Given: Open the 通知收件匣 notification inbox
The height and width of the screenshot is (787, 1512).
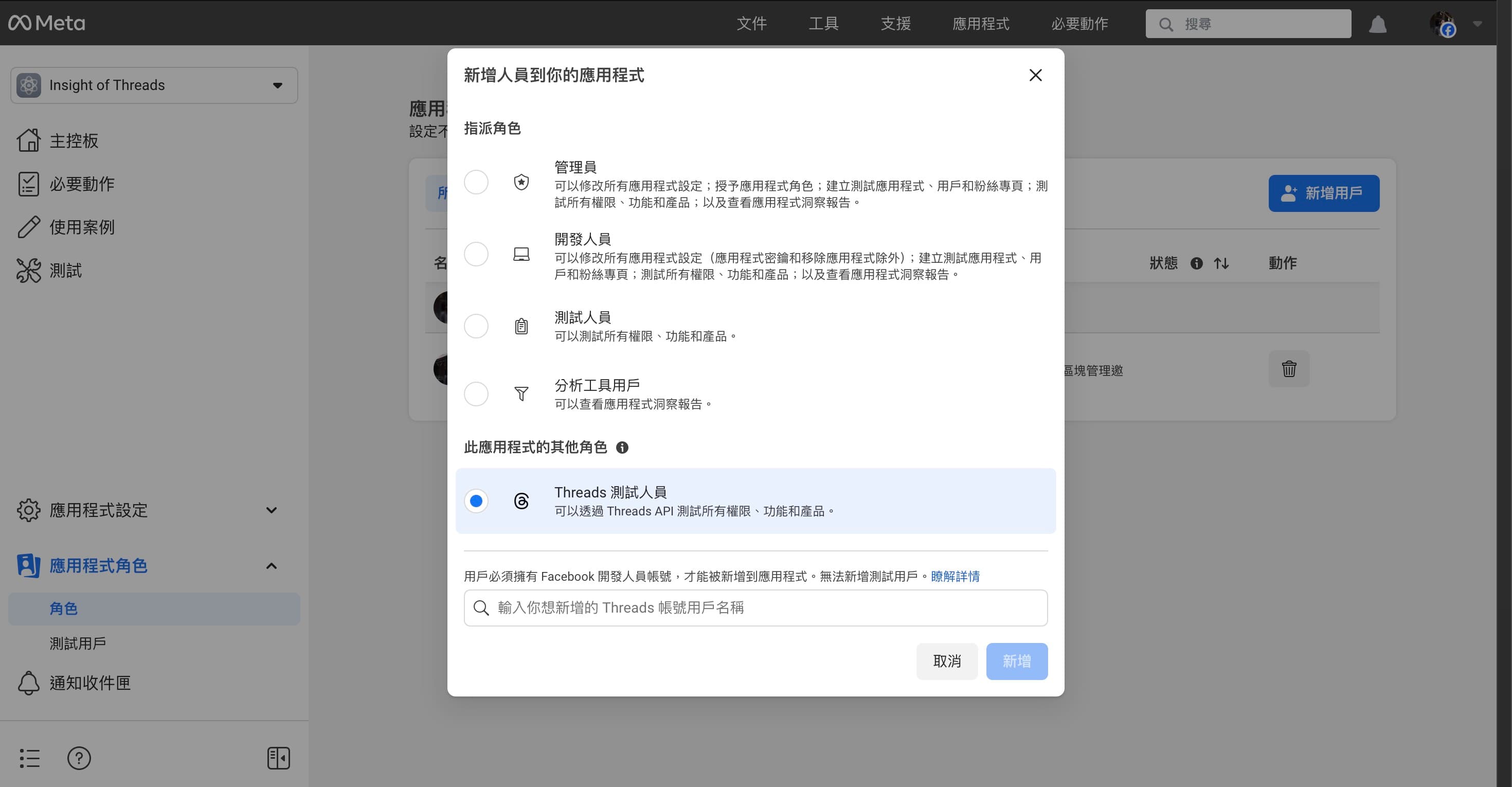Looking at the screenshot, I should (x=90, y=683).
